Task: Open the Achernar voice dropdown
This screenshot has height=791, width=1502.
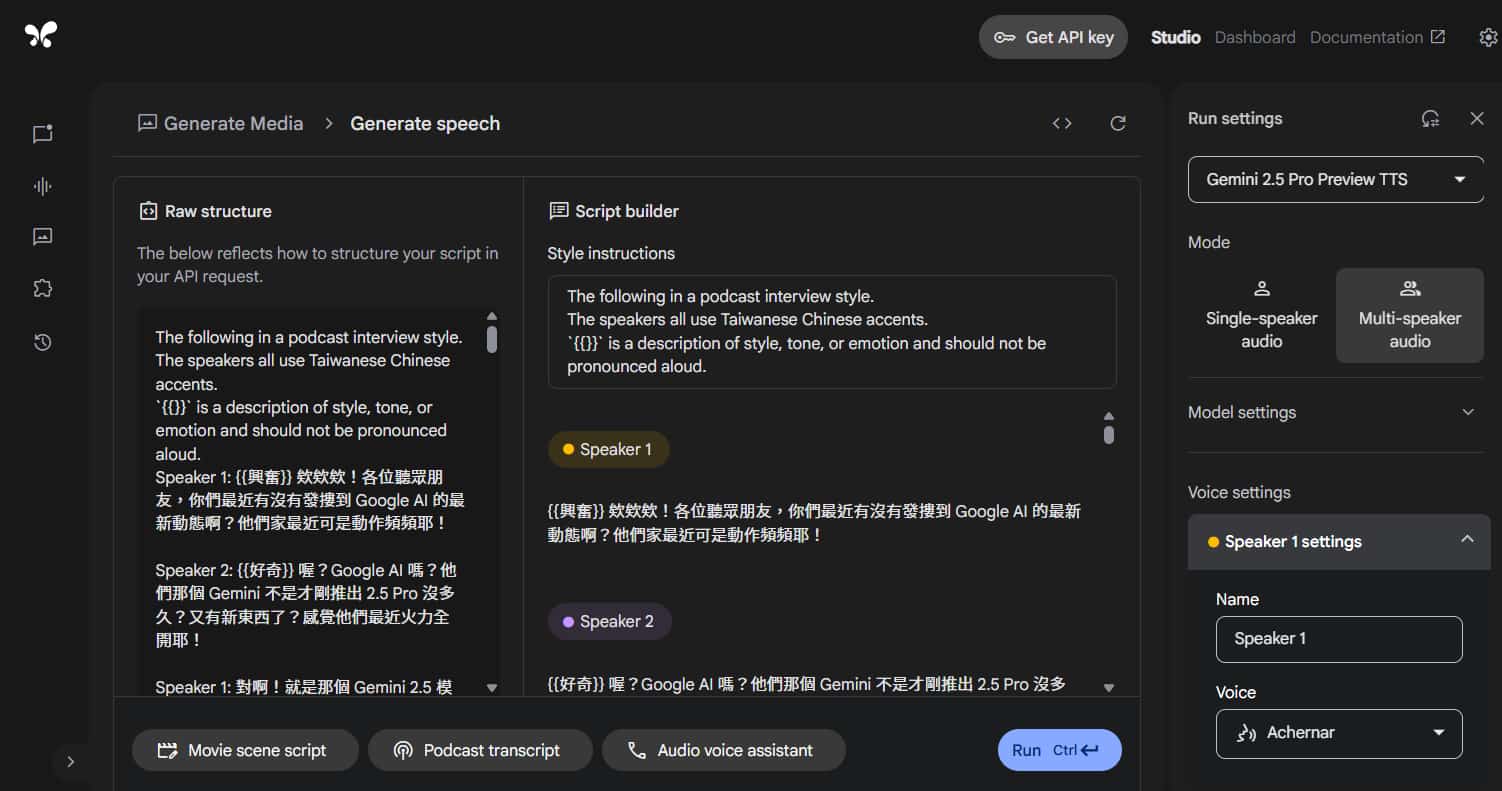Action: coord(1339,733)
